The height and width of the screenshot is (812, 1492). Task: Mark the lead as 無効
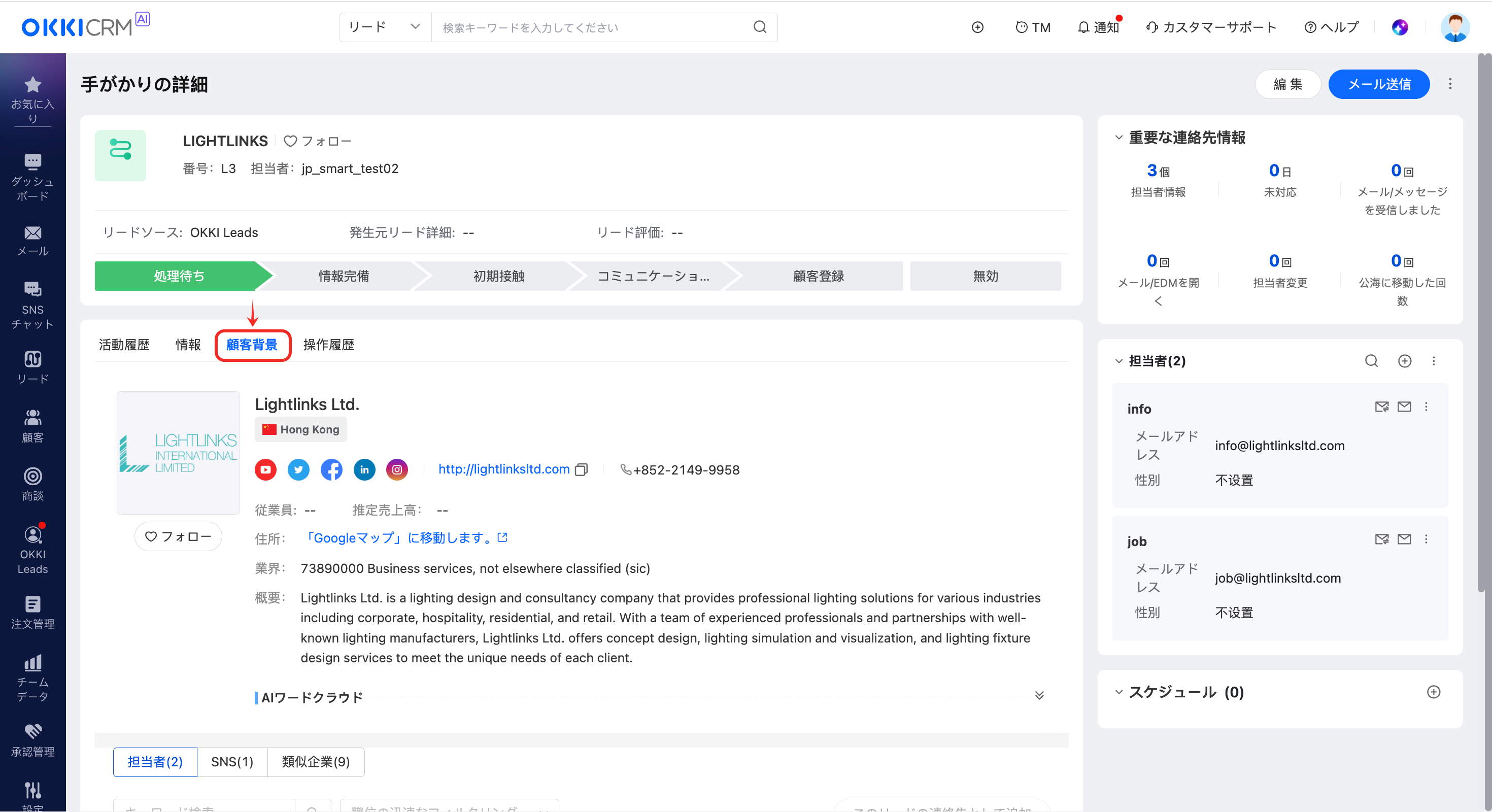[x=986, y=276]
